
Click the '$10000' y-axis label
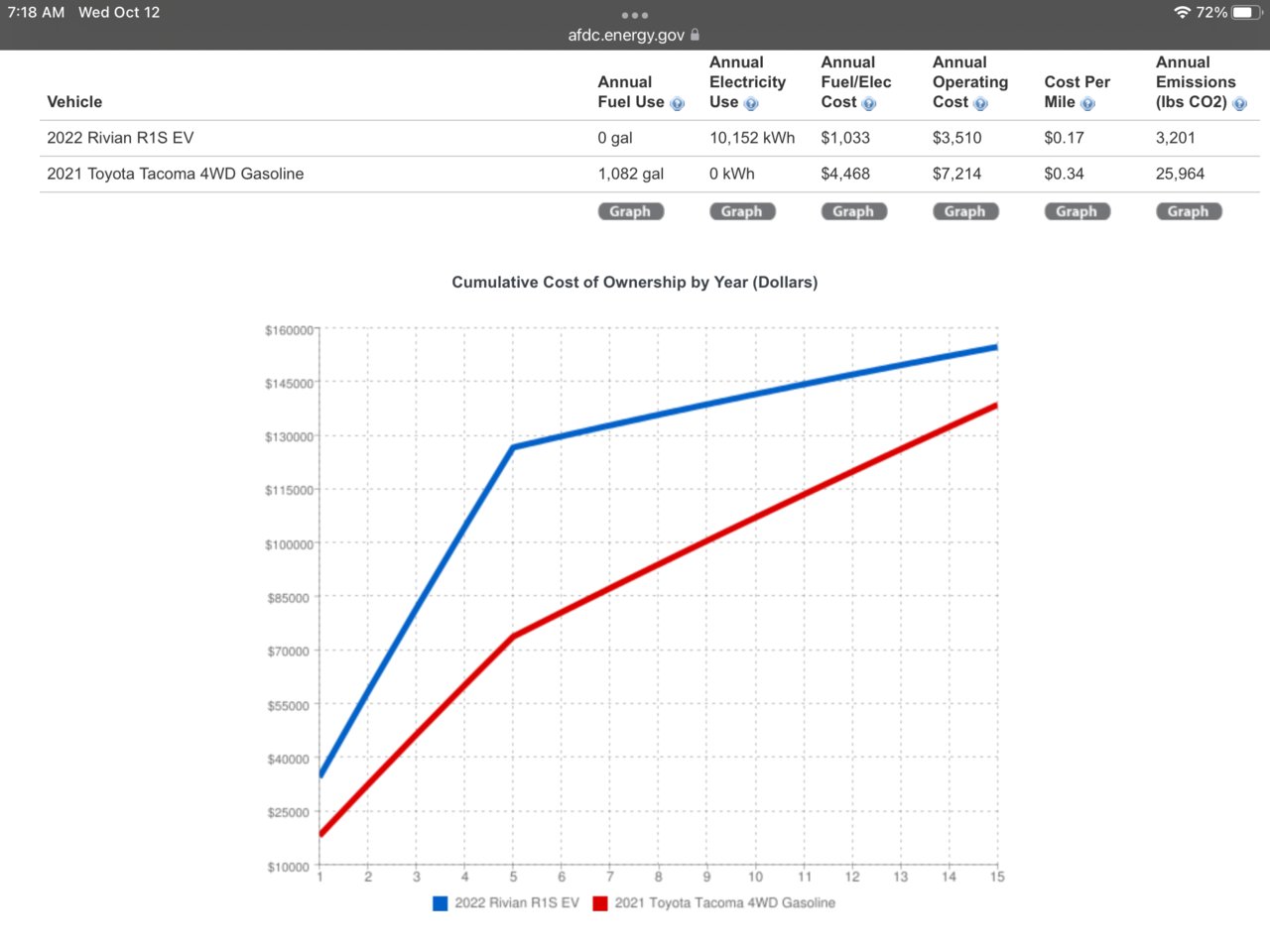[289, 867]
